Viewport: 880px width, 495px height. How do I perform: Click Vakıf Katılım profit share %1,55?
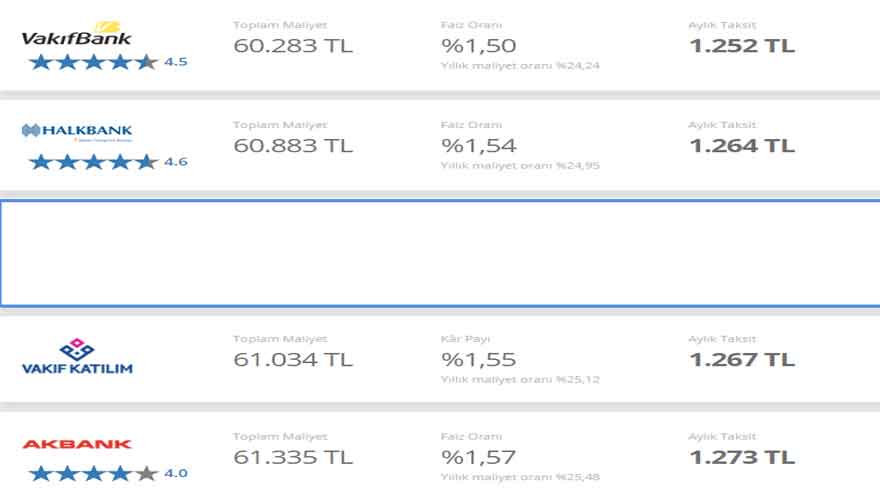pyautogui.click(x=479, y=359)
